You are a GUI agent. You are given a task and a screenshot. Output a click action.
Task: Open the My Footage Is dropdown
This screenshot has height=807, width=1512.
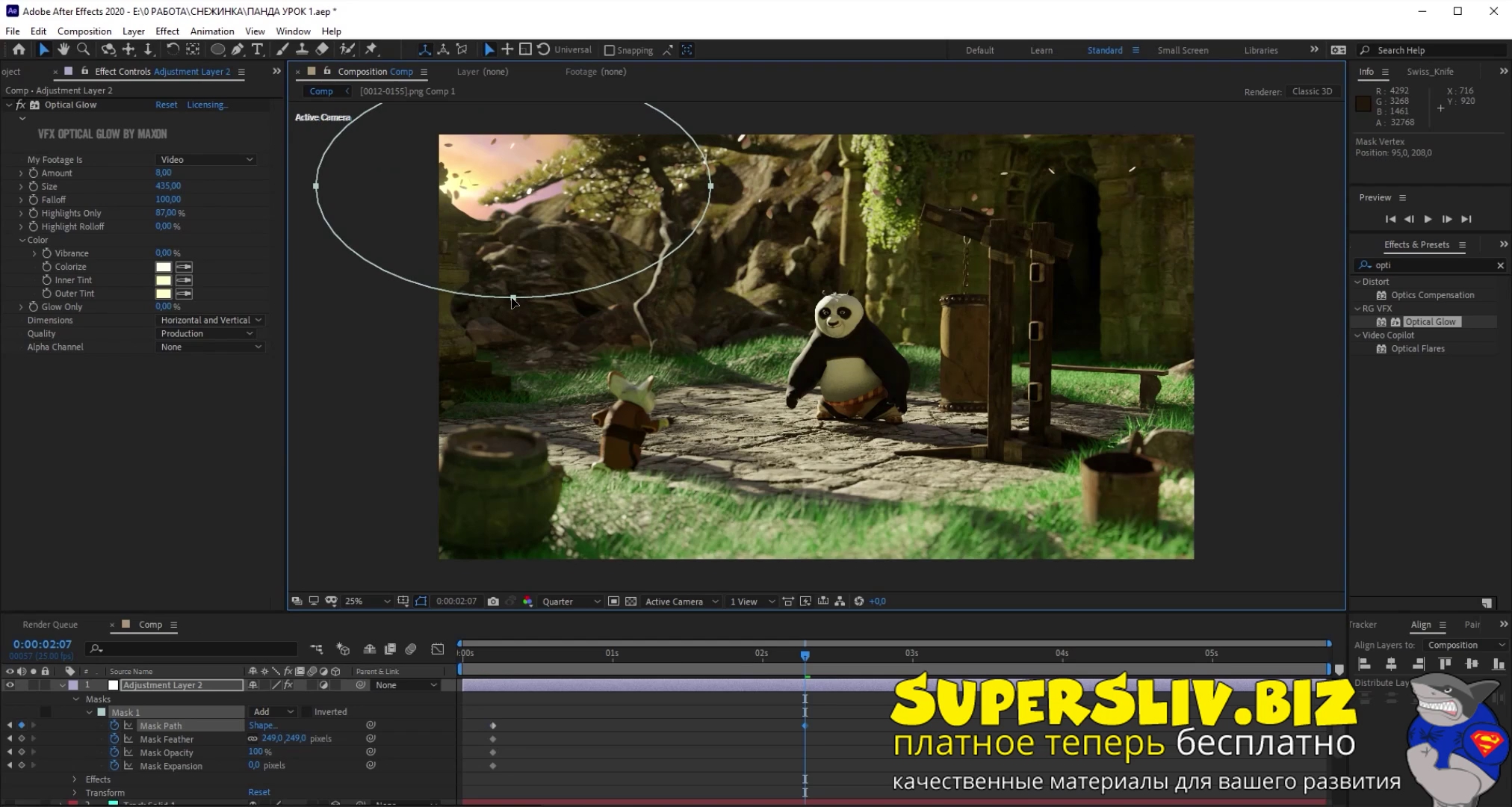click(x=207, y=160)
